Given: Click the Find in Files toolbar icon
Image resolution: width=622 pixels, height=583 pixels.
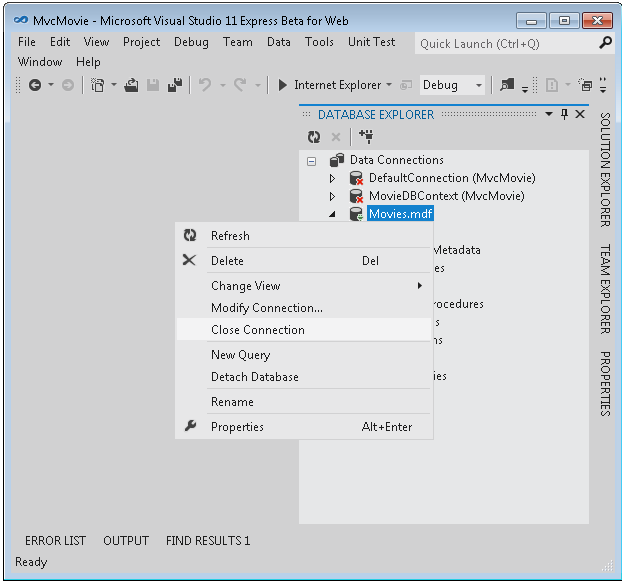Looking at the screenshot, I should click(507, 85).
